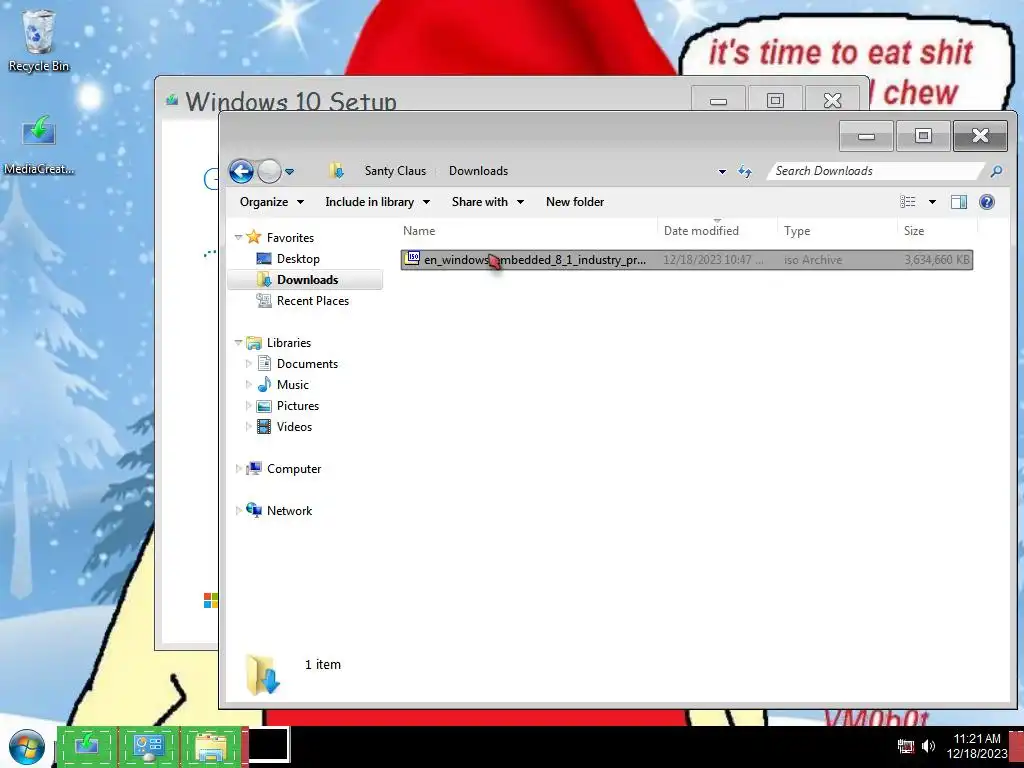Click the 3,634,660 KB size cell
The width and height of the screenshot is (1024, 768).
(936, 259)
